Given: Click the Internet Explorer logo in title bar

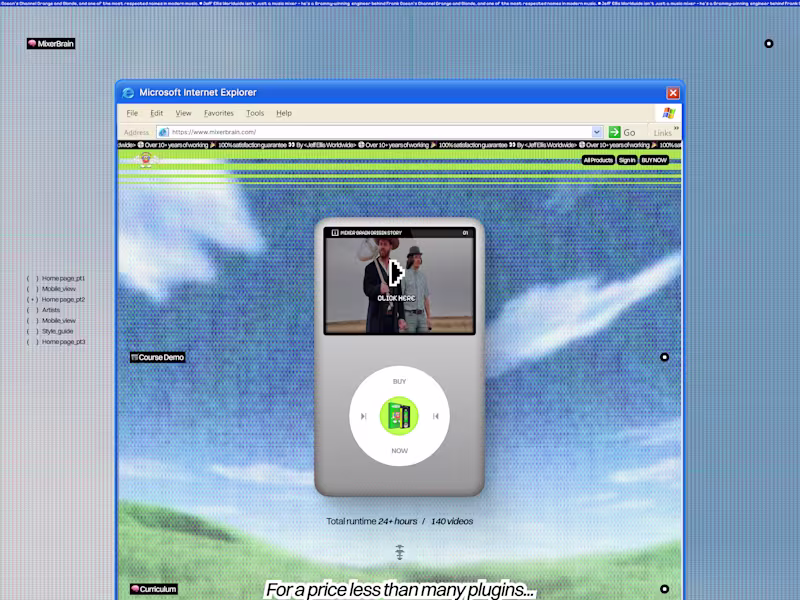Looking at the screenshot, I should coord(128,93).
